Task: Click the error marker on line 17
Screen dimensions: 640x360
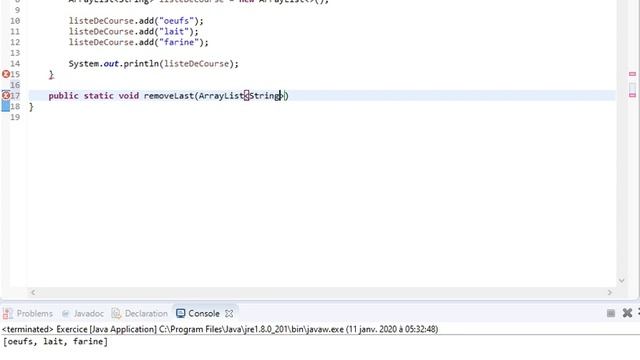Action: tap(6, 96)
